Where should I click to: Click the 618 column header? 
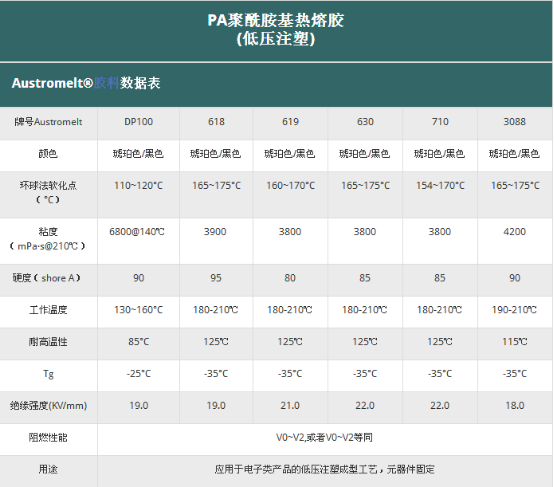tap(216, 122)
